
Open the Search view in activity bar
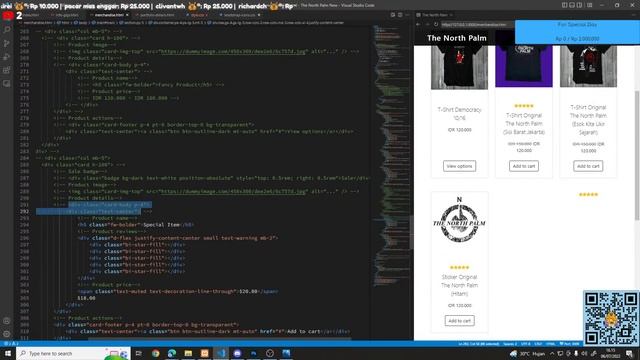(x=7, y=30)
